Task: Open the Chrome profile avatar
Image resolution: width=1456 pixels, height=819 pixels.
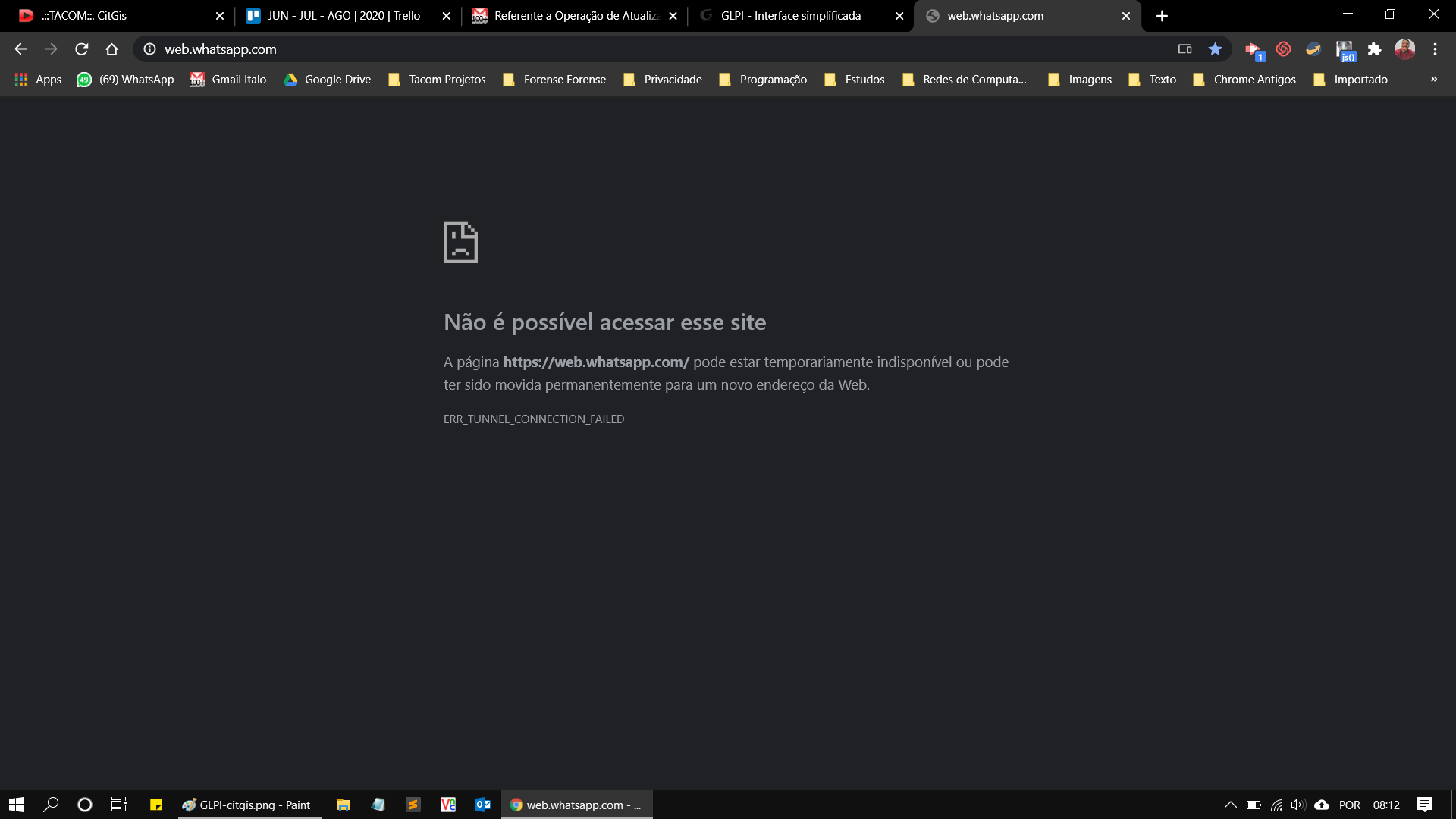Action: pyautogui.click(x=1404, y=49)
